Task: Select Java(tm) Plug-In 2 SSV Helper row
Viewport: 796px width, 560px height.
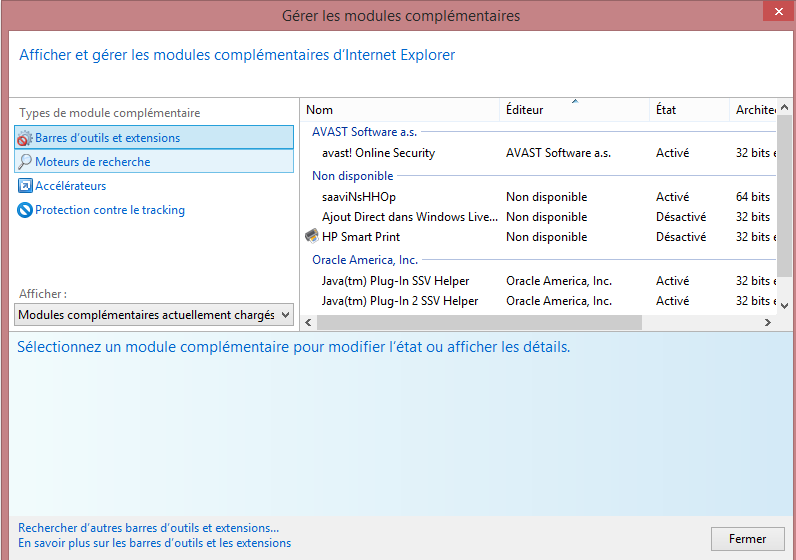Action: tap(539, 301)
